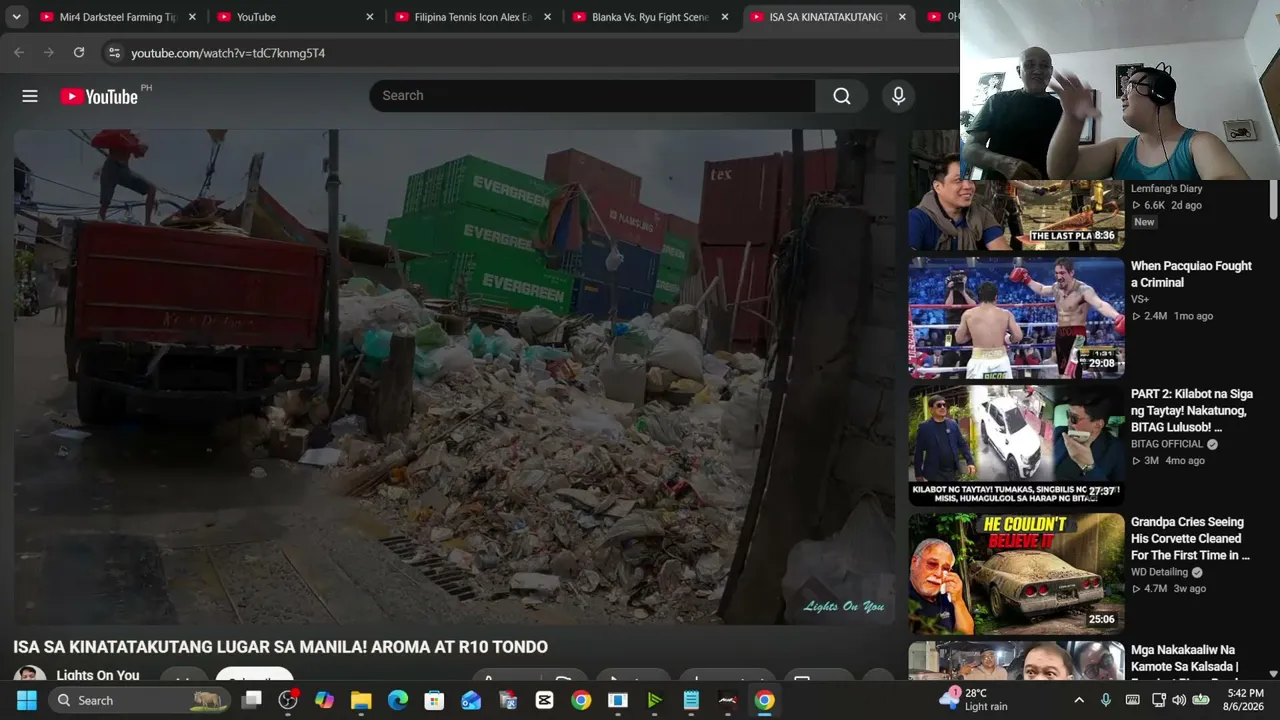This screenshot has height=720, width=1280.
Task: Open the weather widget showing 28°C Light rain
Action: click(x=972, y=700)
